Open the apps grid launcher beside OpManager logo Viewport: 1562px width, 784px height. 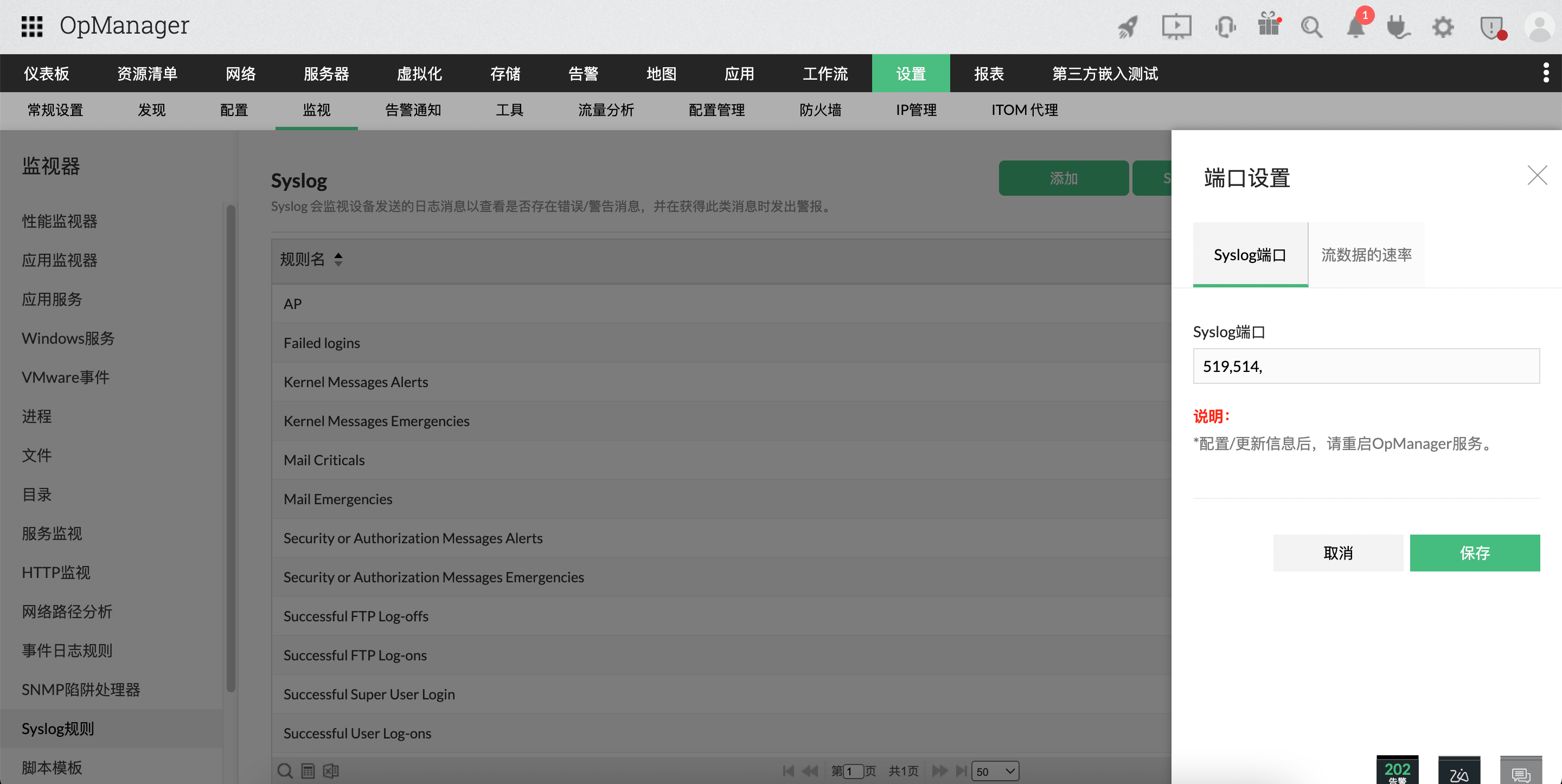pos(32,26)
